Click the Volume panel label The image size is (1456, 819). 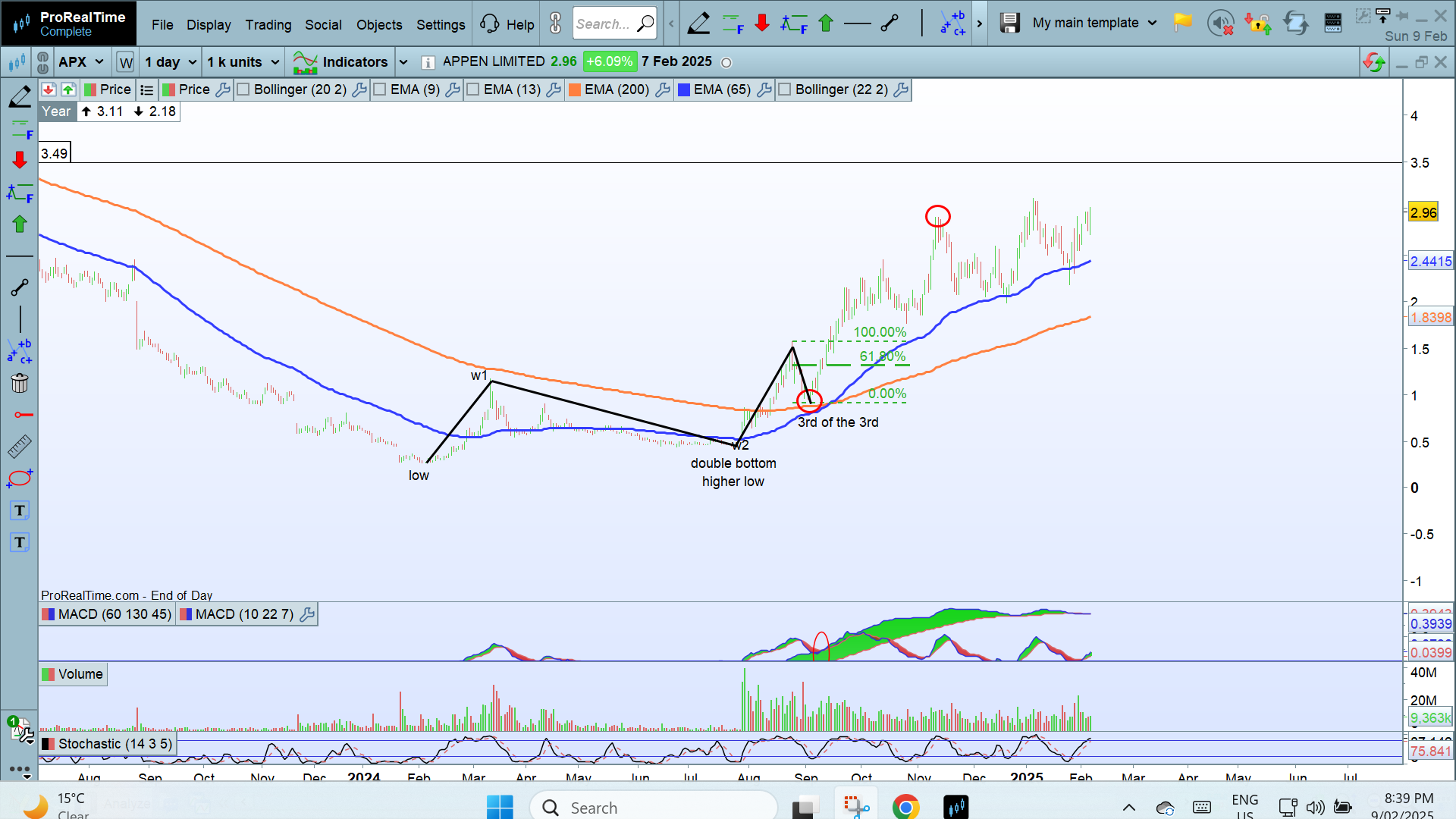pos(73,674)
